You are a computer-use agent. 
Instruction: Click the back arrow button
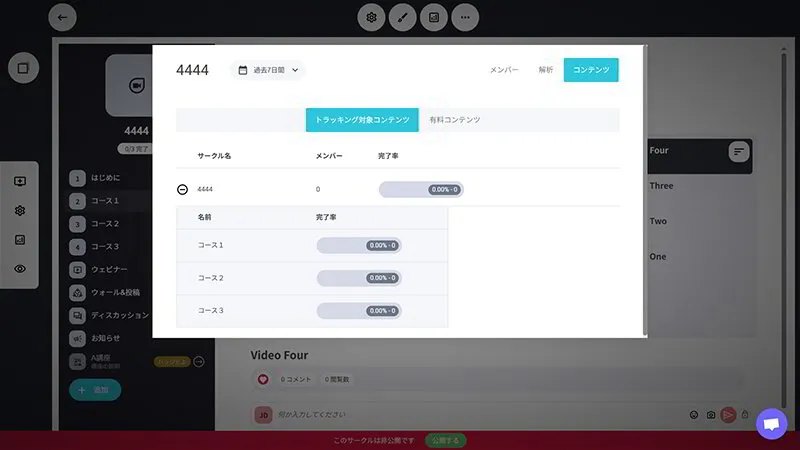point(62,17)
